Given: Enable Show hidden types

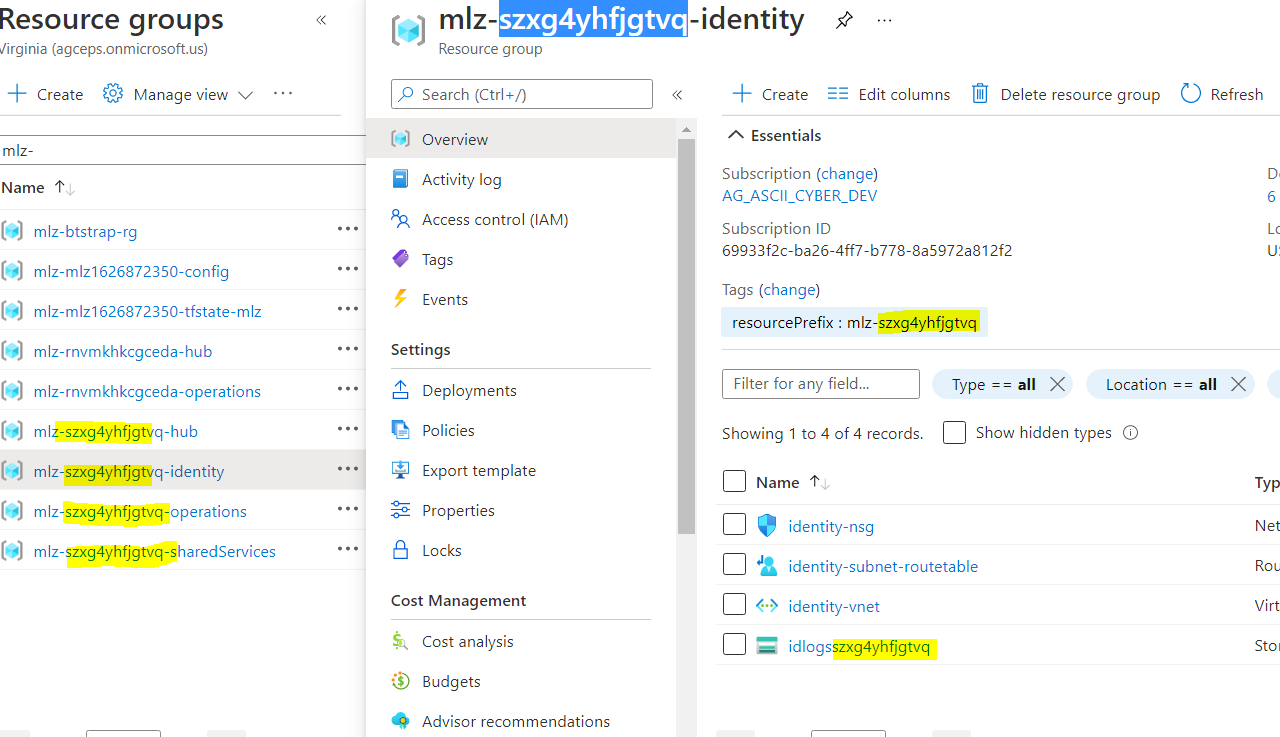Looking at the screenshot, I should (954, 432).
